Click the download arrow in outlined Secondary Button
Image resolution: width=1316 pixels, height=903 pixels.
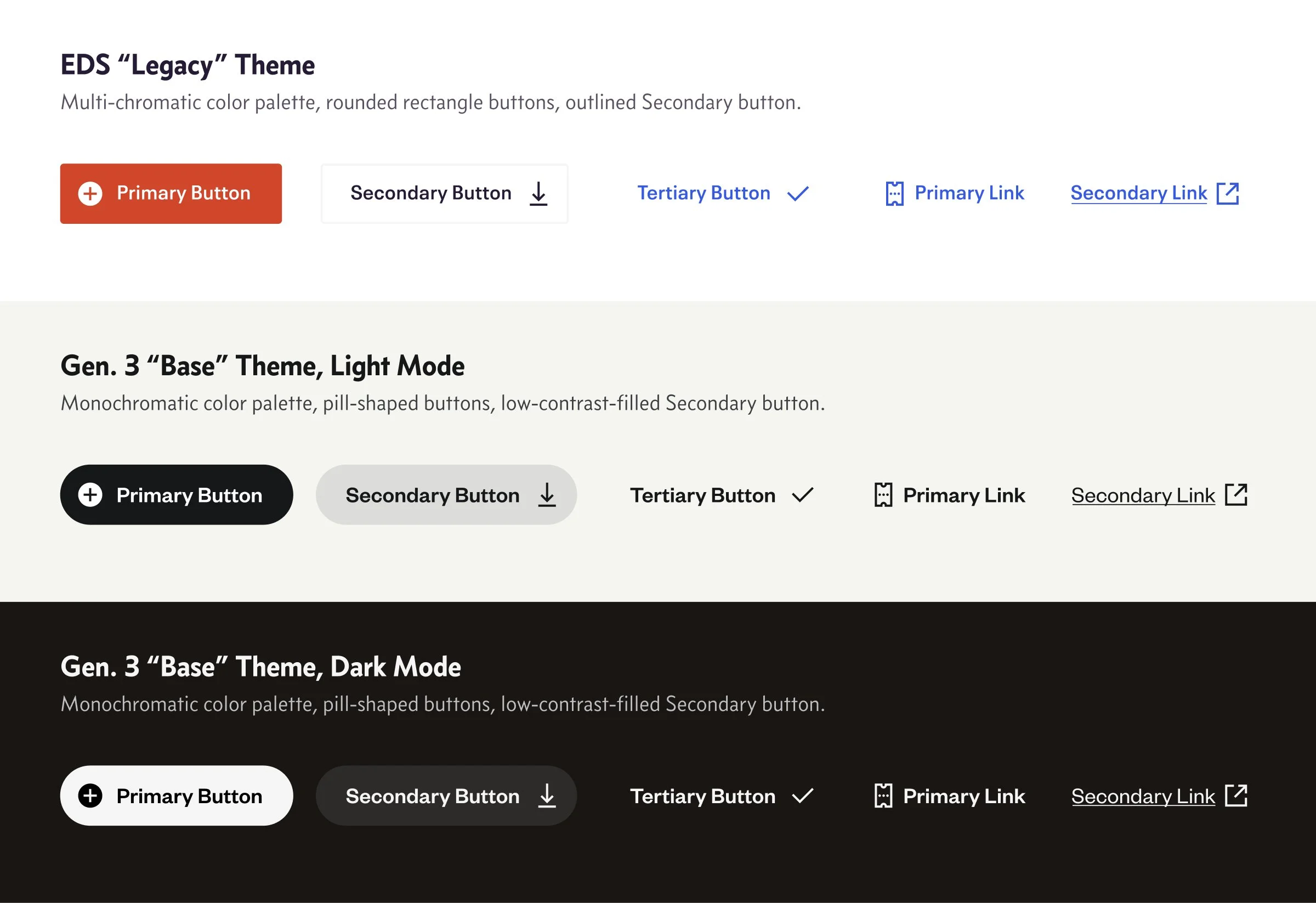coord(538,194)
